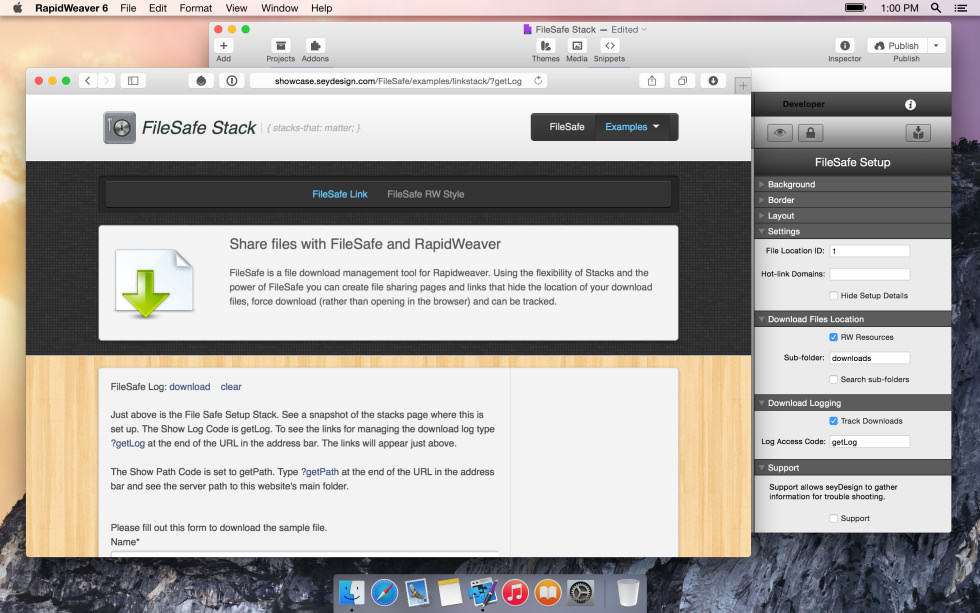Open the Window menu
Image resolution: width=980 pixels, height=613 pixels.
279,8
